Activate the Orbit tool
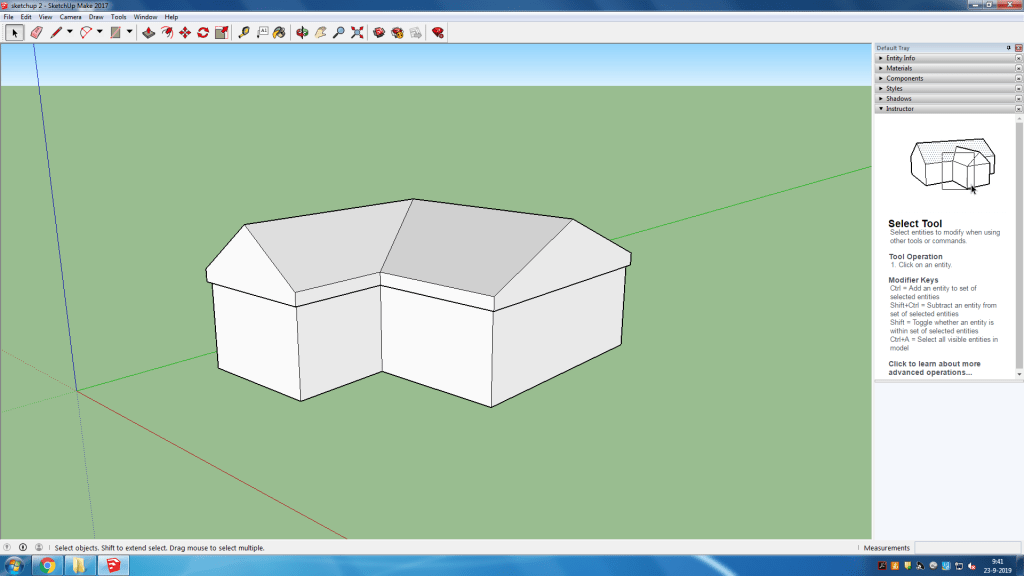This screenshot has height=576, width=1024. (x=302, y=33)
